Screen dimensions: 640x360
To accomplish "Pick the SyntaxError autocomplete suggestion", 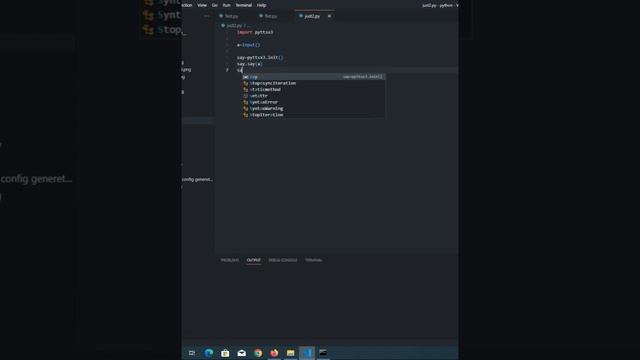I will [313, 102].
